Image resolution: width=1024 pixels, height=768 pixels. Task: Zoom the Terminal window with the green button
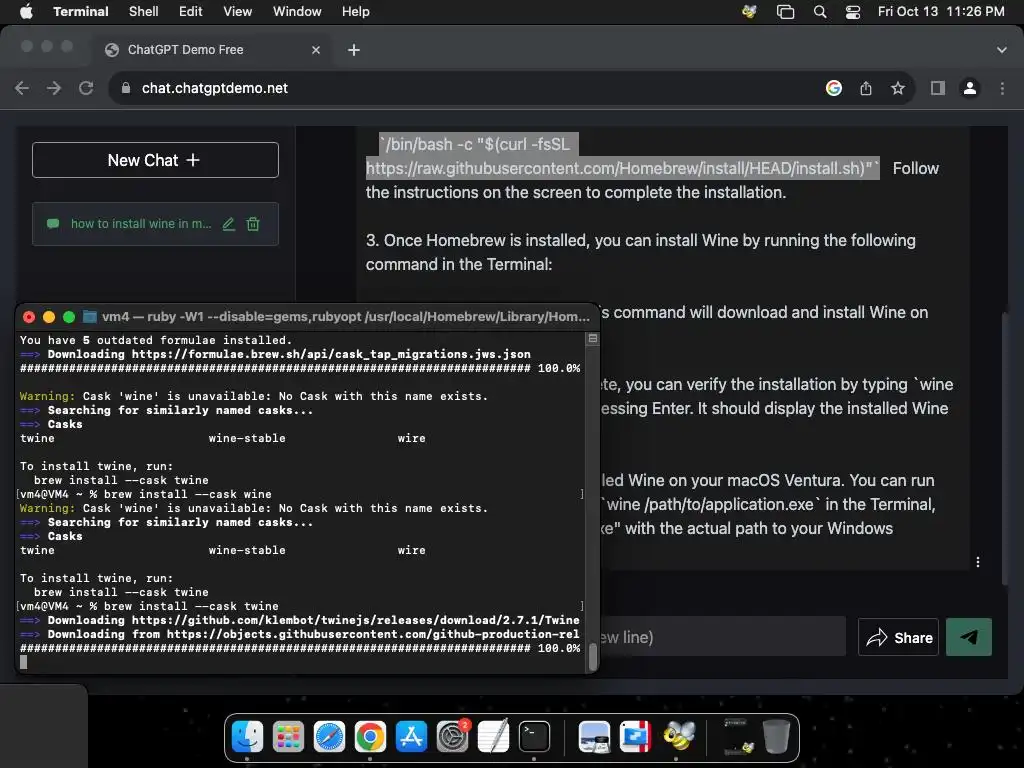point(69,317)
